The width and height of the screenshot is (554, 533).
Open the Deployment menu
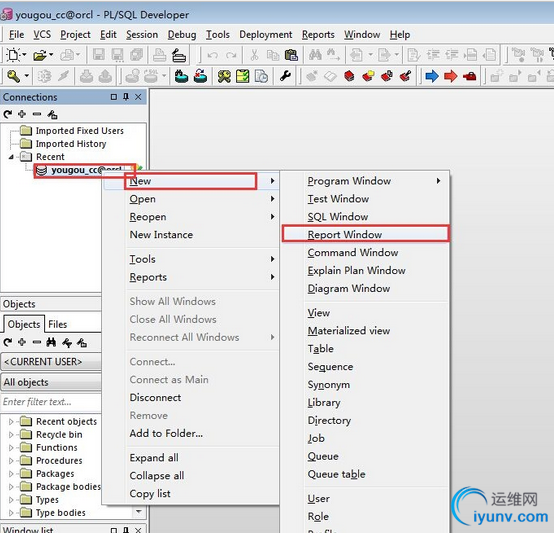click(x=266, y=35)
